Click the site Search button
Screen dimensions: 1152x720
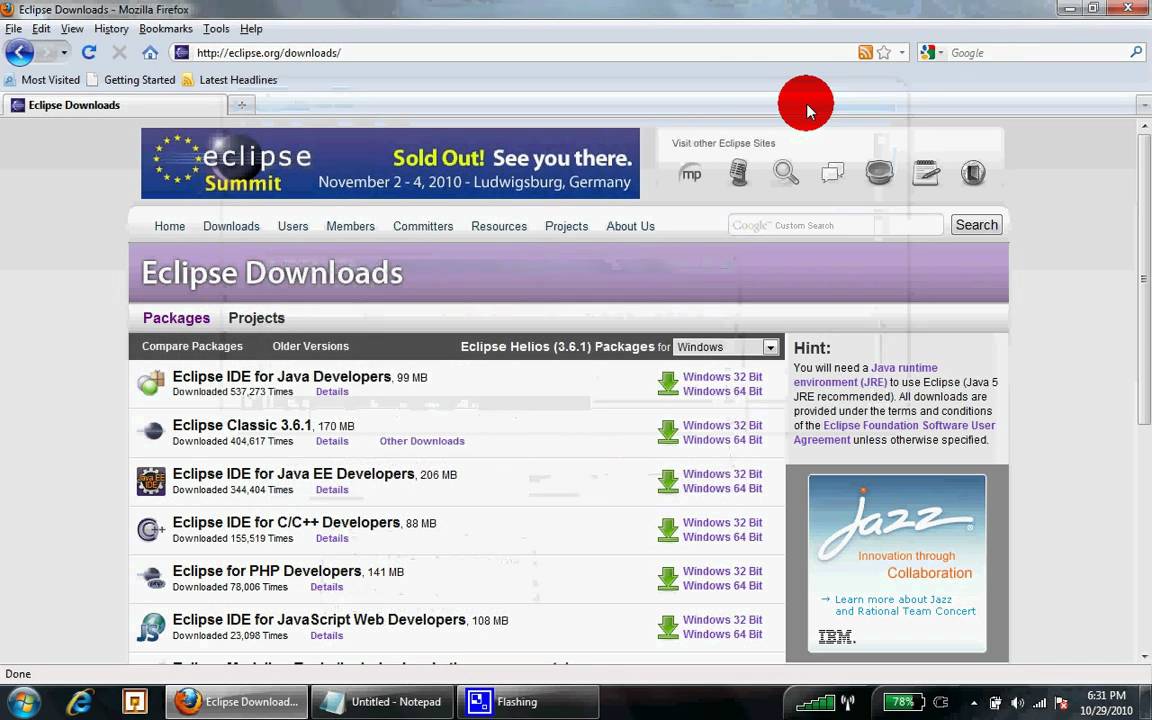tap(976, 225)
